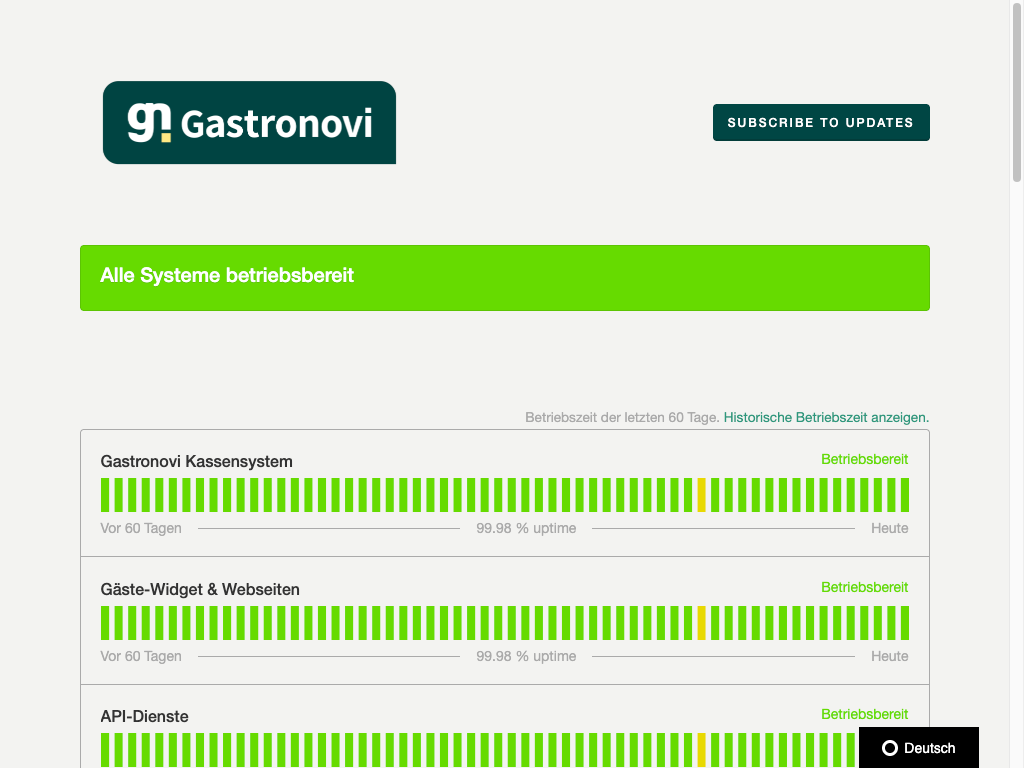Click the last green bar of Gäste-Widget & Webseiten
Image resolution: width=1024 pixels, height=768 pixels.
coord(905,623)
